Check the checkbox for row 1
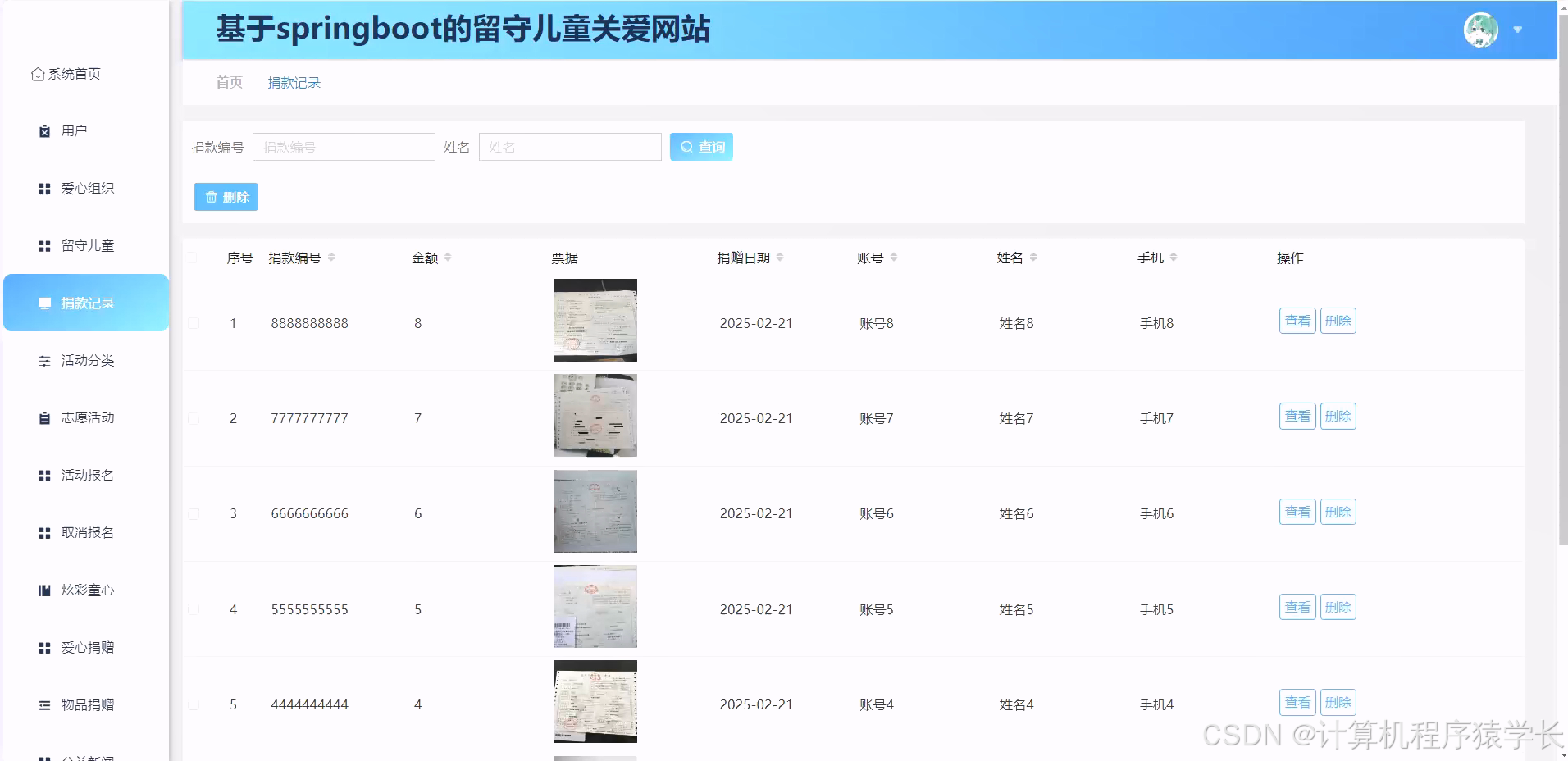This screenshot has height=761, width=1568. tap(194, 322)
